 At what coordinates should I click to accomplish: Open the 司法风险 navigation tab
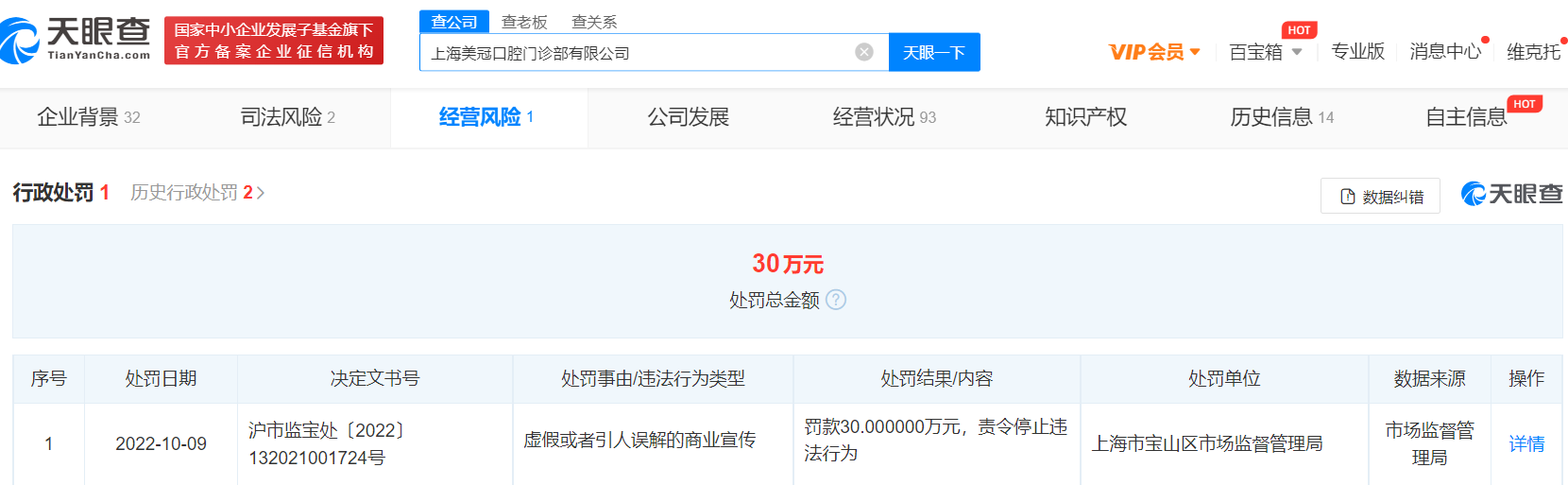click(x=287, y=117)
